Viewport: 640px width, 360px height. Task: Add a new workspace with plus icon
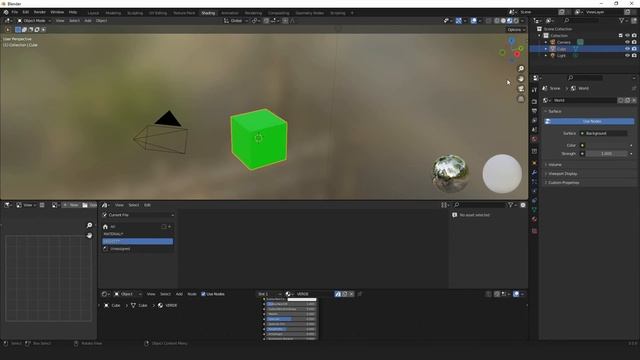pyautogui.click(x=352, y=13)
